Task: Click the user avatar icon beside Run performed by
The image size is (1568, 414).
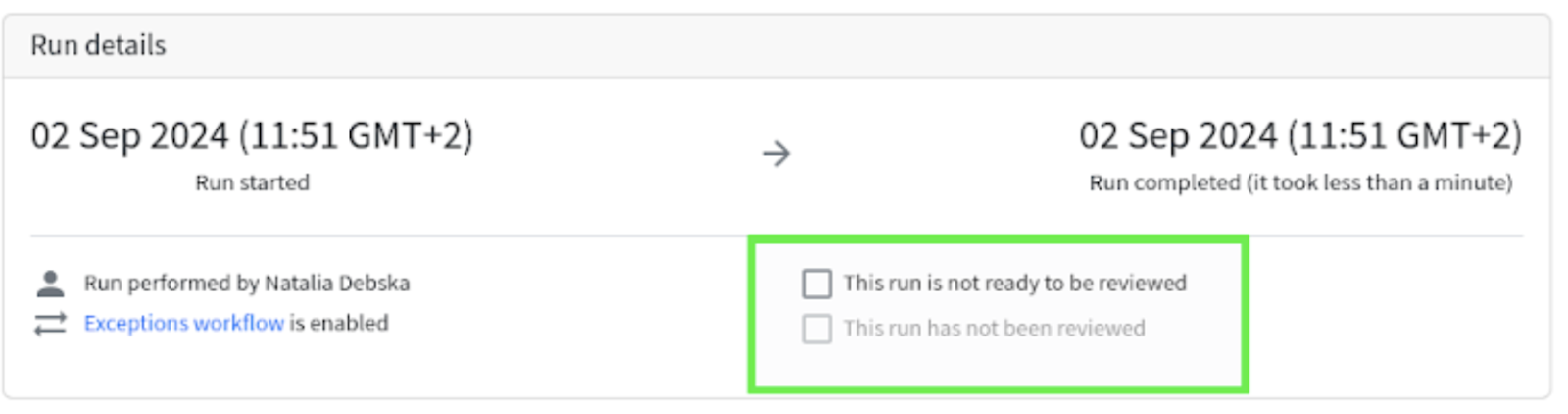Action: click(x=50, y=284)
